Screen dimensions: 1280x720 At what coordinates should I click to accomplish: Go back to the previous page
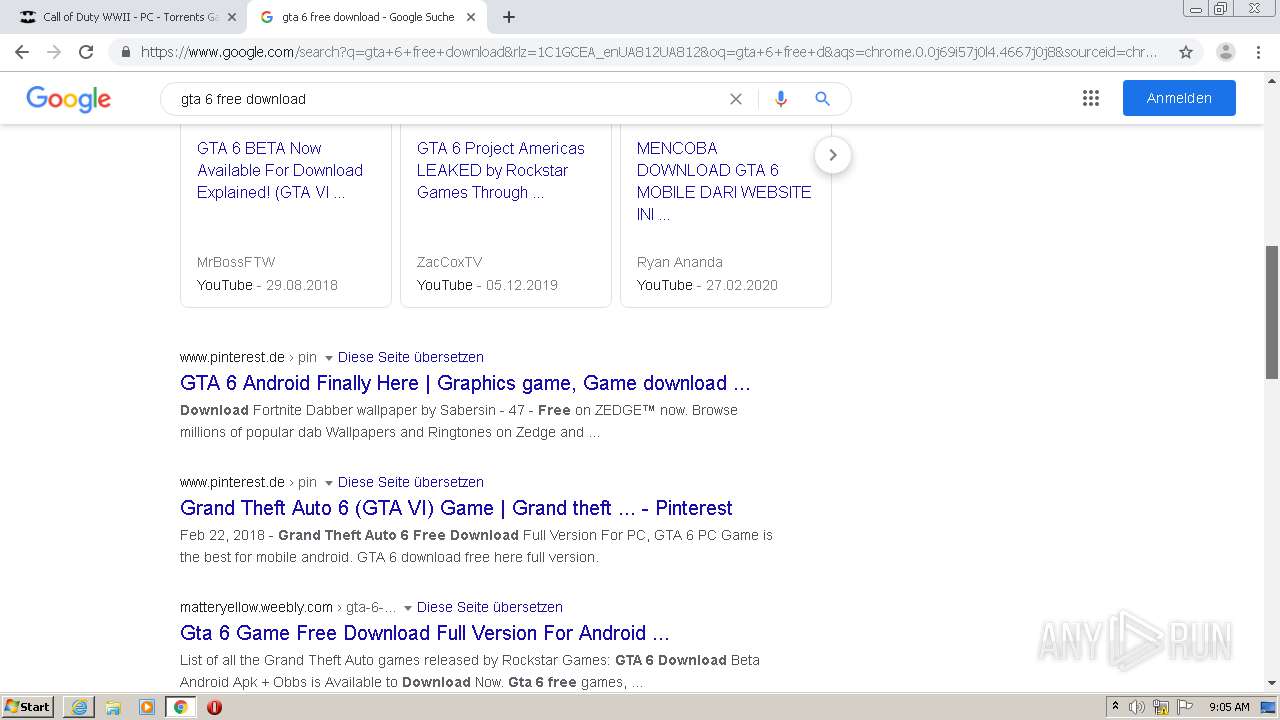click(22, 52)
